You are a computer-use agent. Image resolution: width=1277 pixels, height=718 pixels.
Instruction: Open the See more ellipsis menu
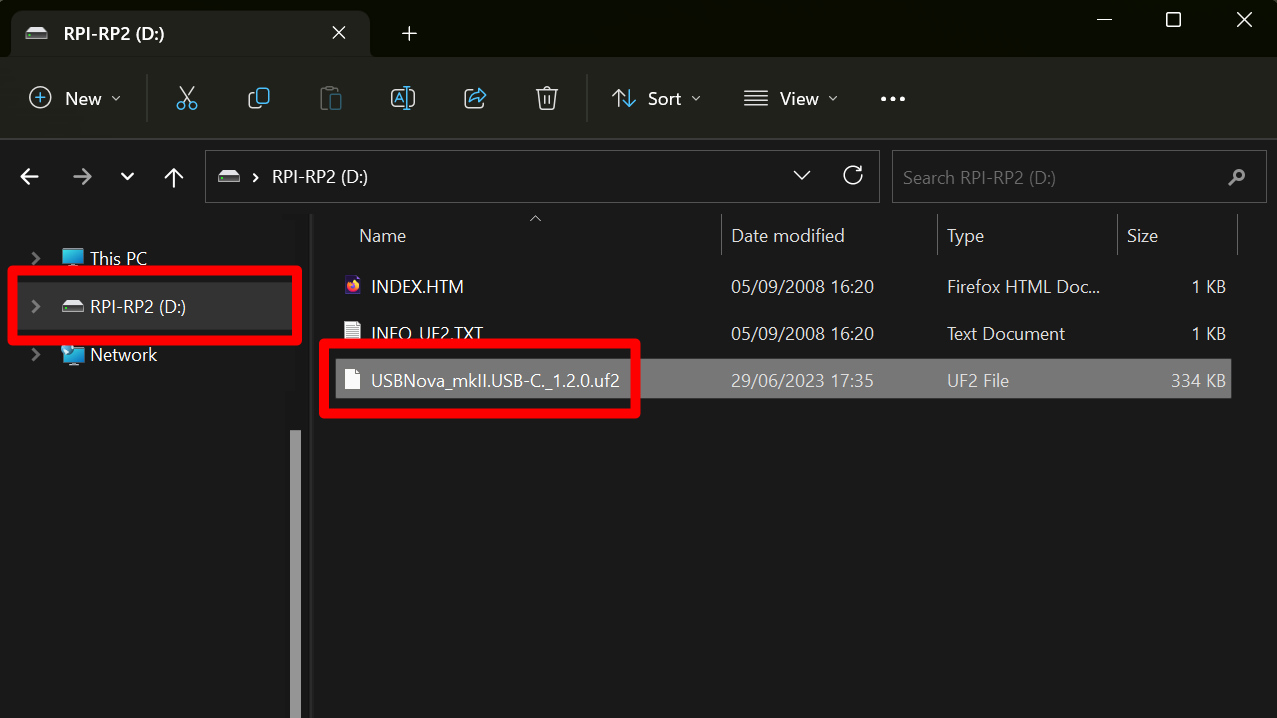coord(893,99)
